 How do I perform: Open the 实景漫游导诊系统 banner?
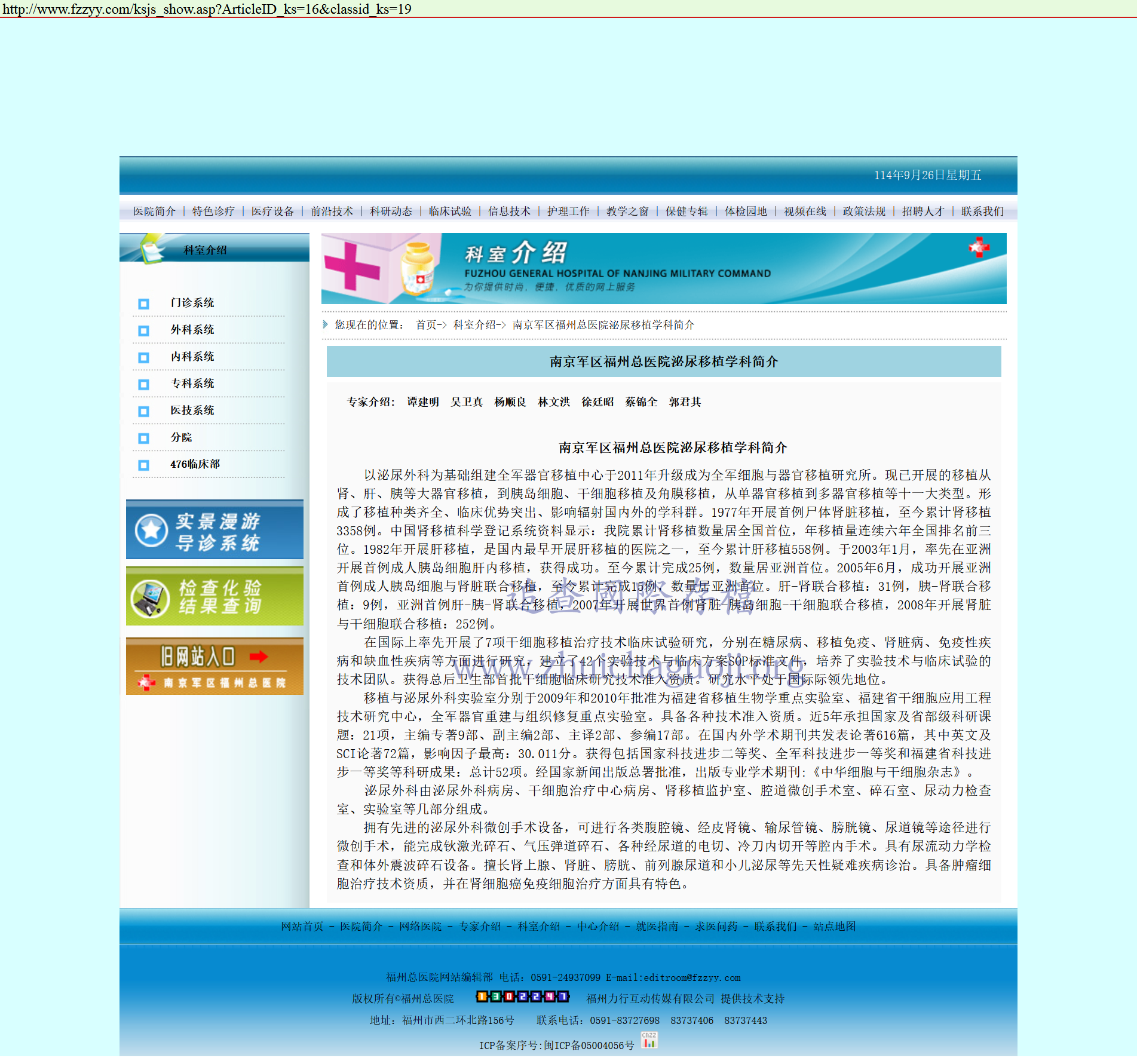[x=214, y=530]
